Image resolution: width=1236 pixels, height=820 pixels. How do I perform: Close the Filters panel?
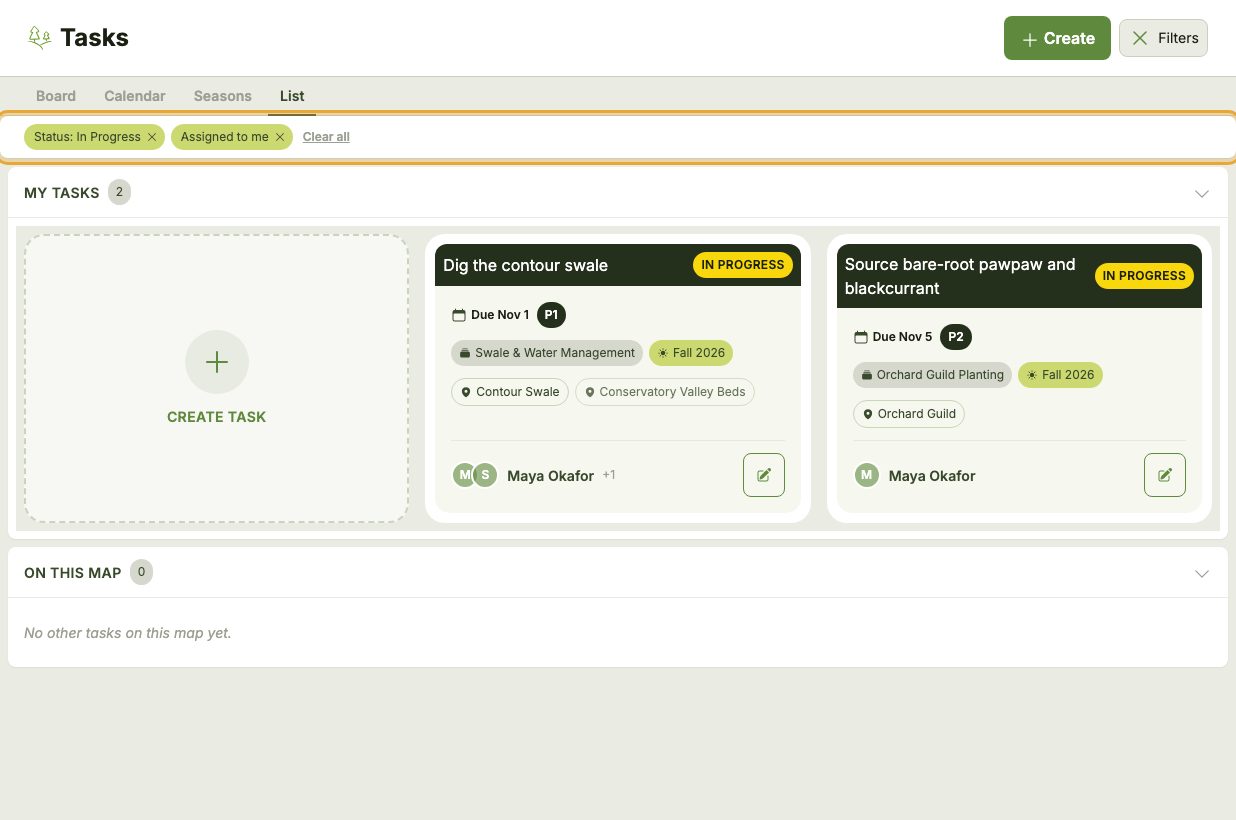1163,38
